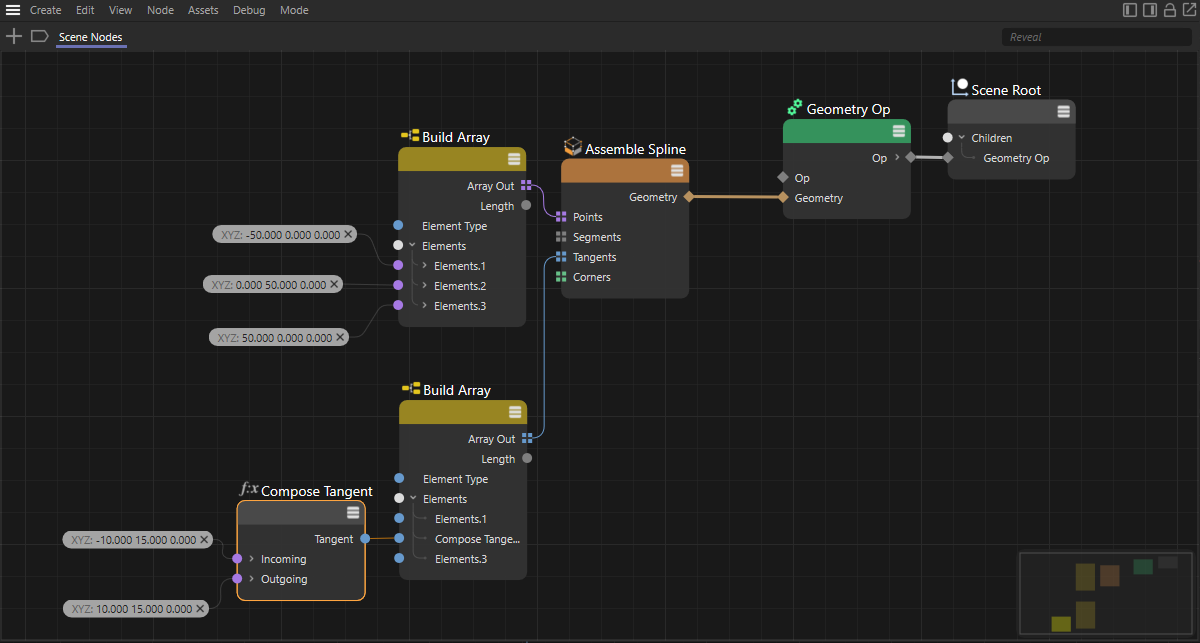The width and height of the screenshot is (1200, 643).
Task: Click the tag-shaped icon beside Scene Nodes tab
Action: pos(40,36)
